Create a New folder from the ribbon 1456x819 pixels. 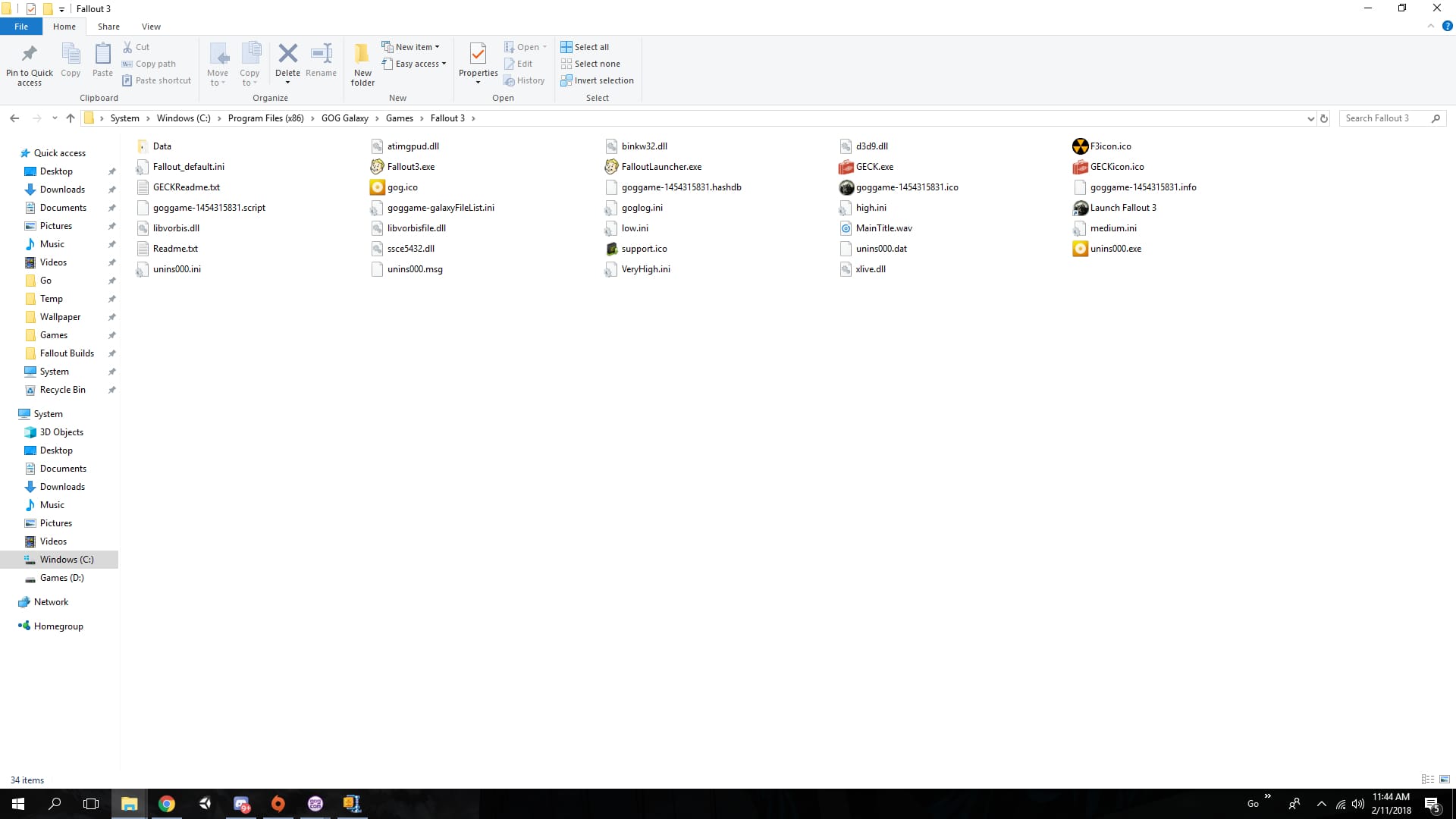tap(362, 64)
